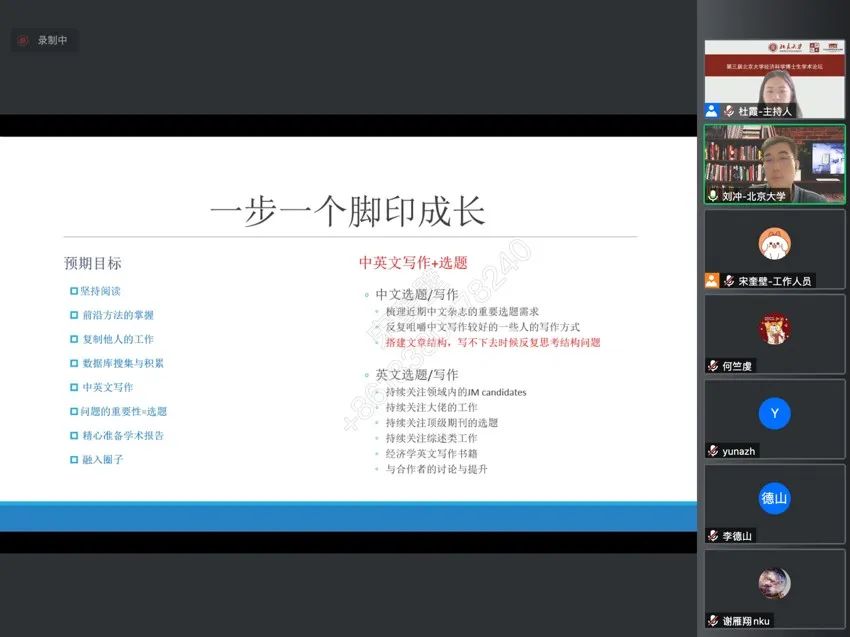The image size is (850, 637).
Task: Click the cartoon avatar of 宋奎璧-工作人员
Action: click(774, 243)
